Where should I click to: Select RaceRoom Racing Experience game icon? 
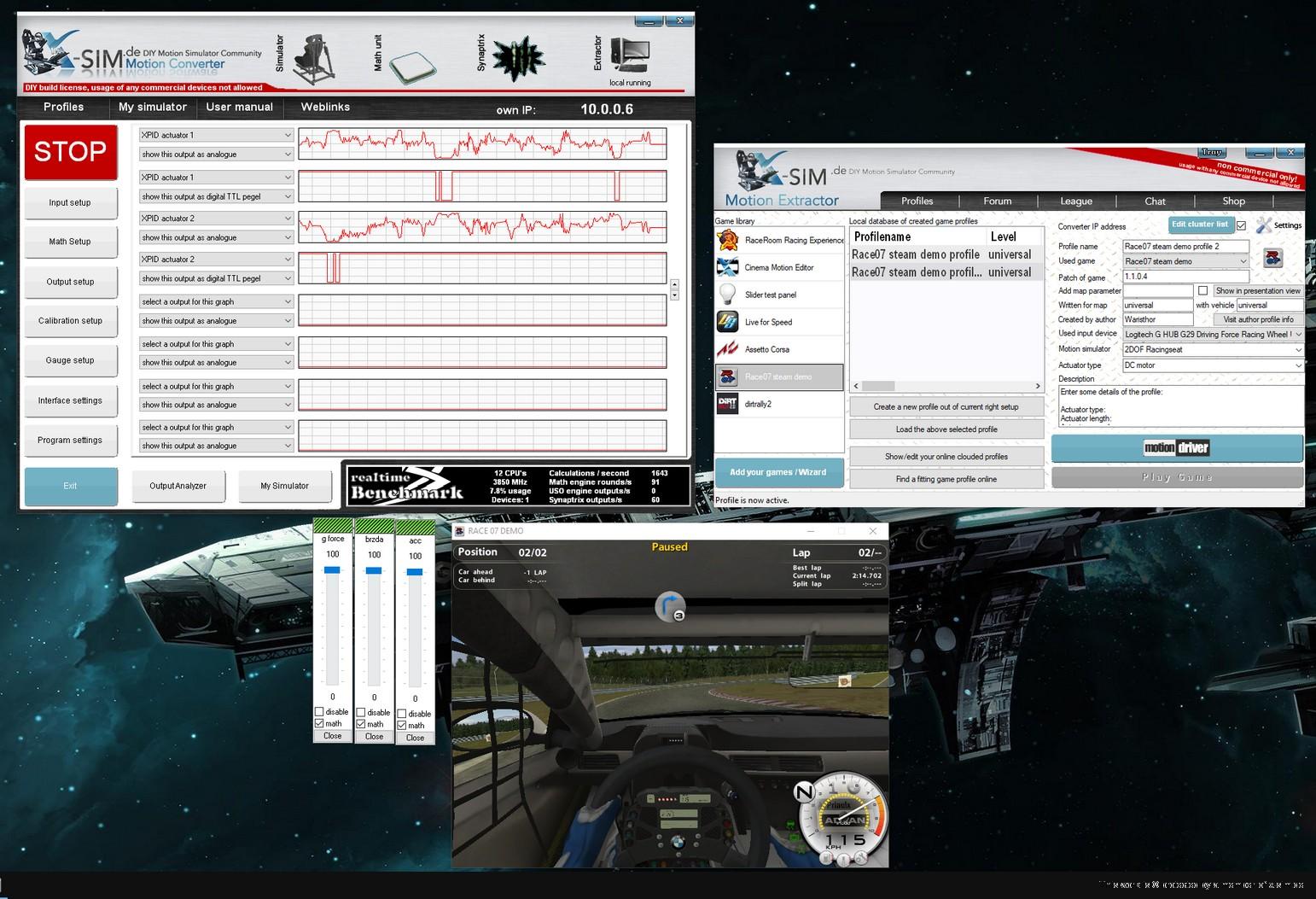(x=728, y=240)
